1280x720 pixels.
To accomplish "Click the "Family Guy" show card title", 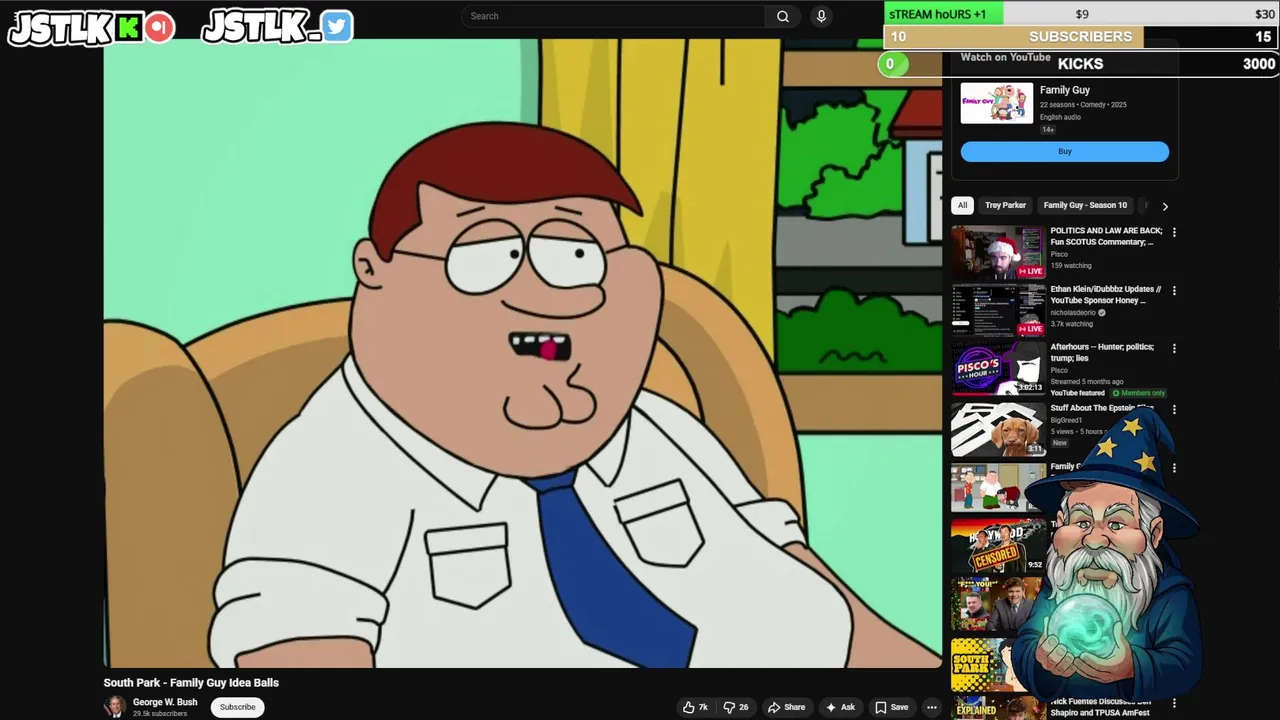I will pos(1065,90).
